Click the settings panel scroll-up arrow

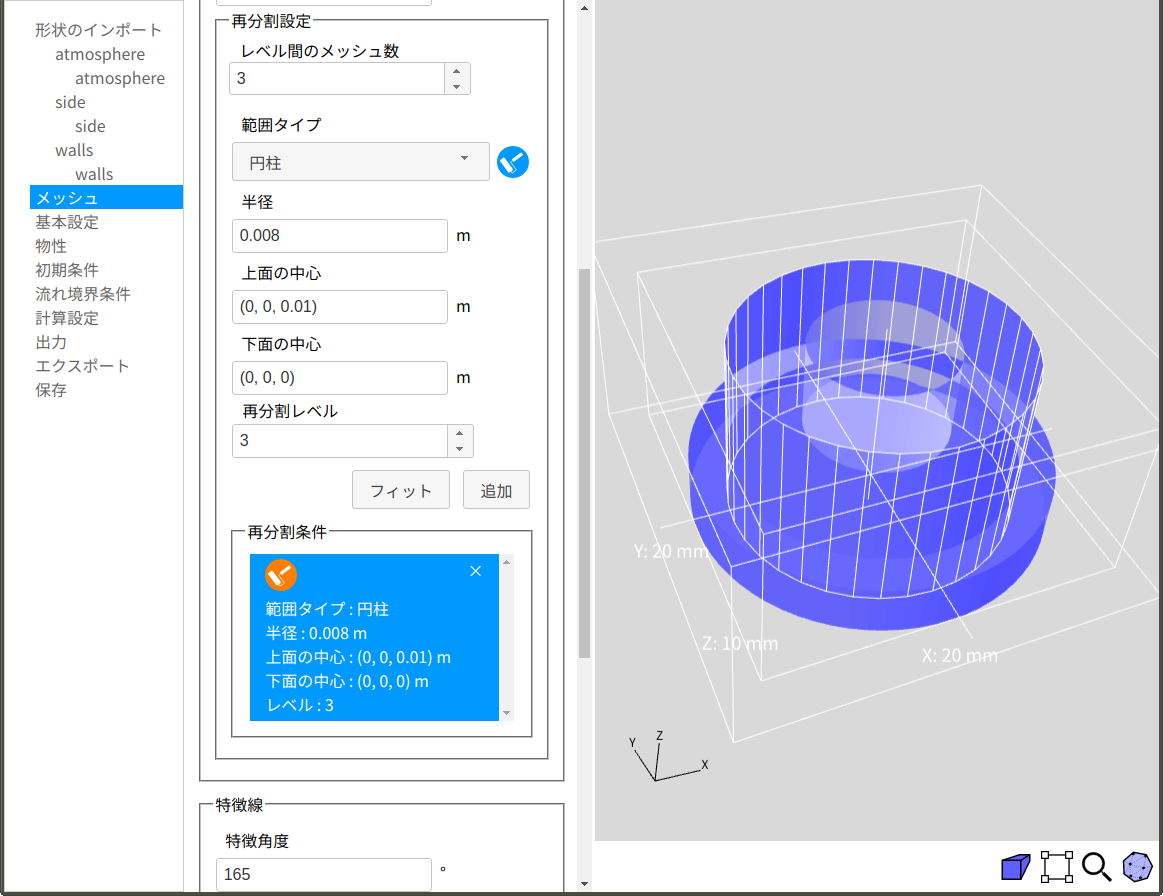pyautogui.click(x=584, y=8)
